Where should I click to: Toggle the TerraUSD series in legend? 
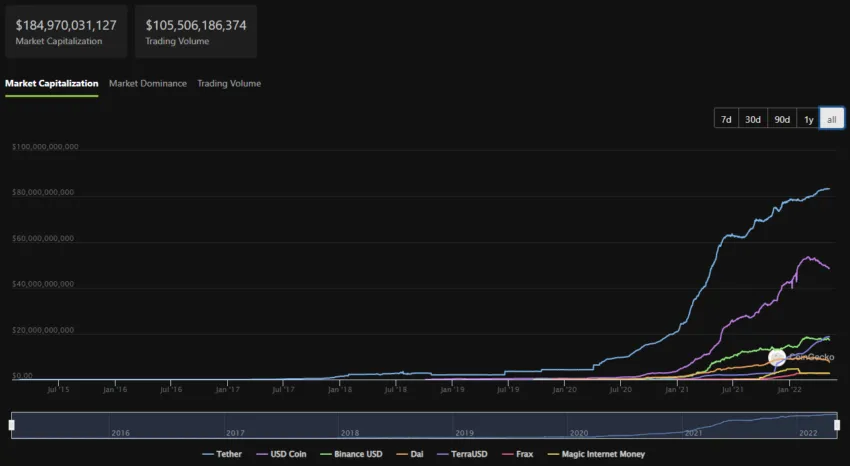coord(462,454)
